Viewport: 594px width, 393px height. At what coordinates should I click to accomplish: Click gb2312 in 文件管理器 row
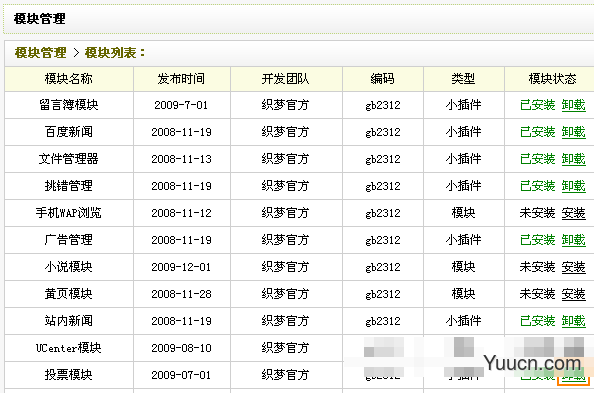click(x=383, y=159)
